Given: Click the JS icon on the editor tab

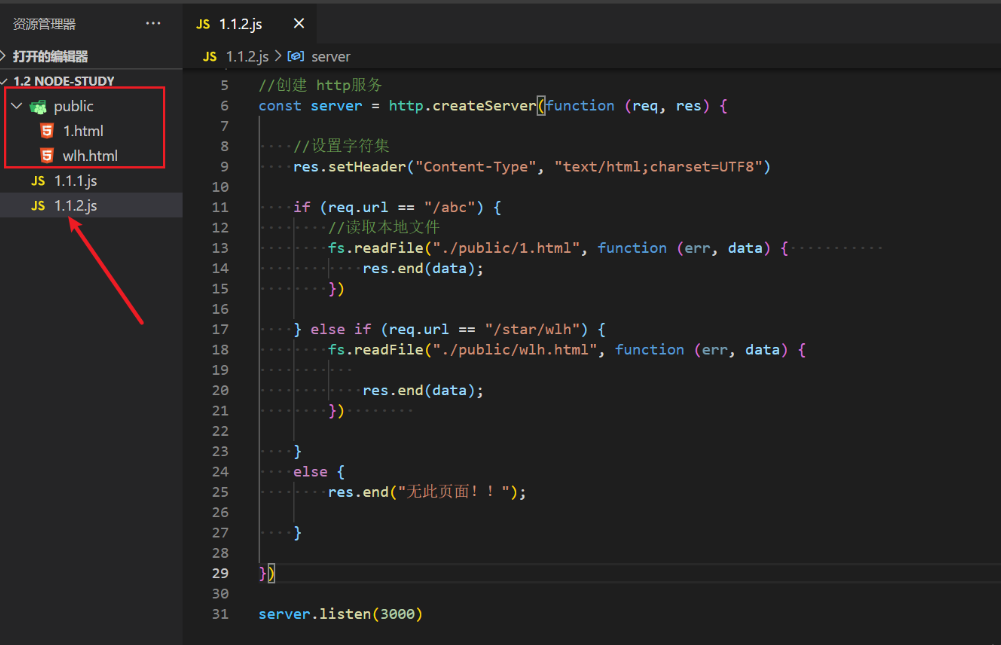Looking at the screenshot, I should point(203,23).
